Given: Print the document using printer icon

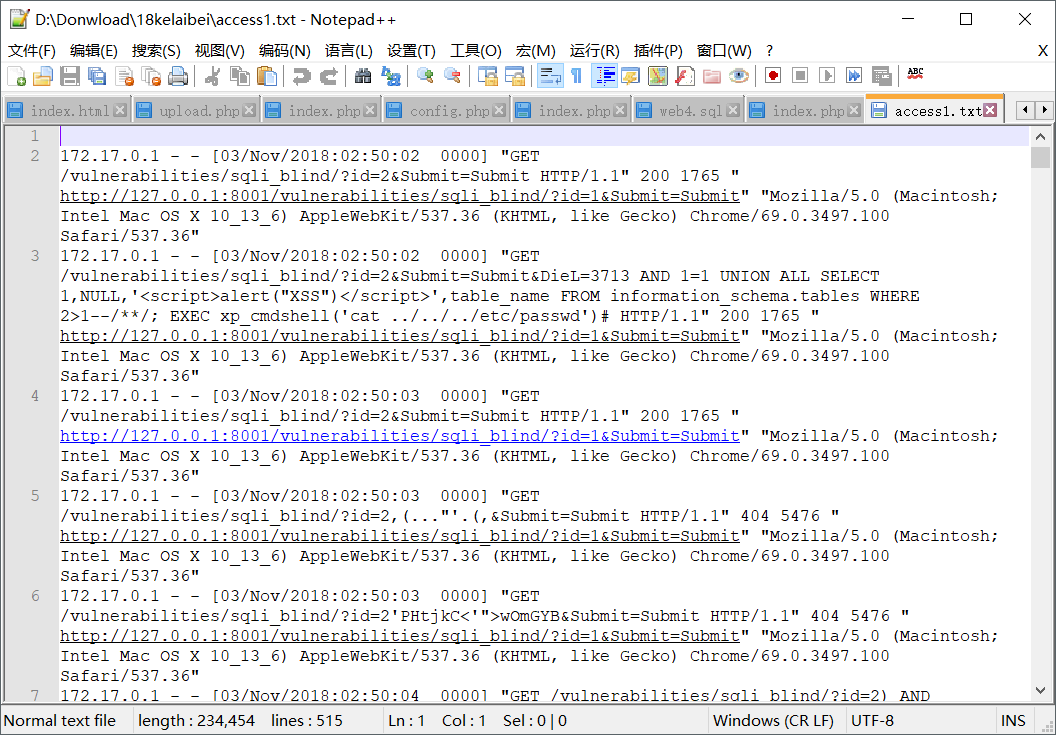Looking at the screenshot, I should [x=178, y=76].
